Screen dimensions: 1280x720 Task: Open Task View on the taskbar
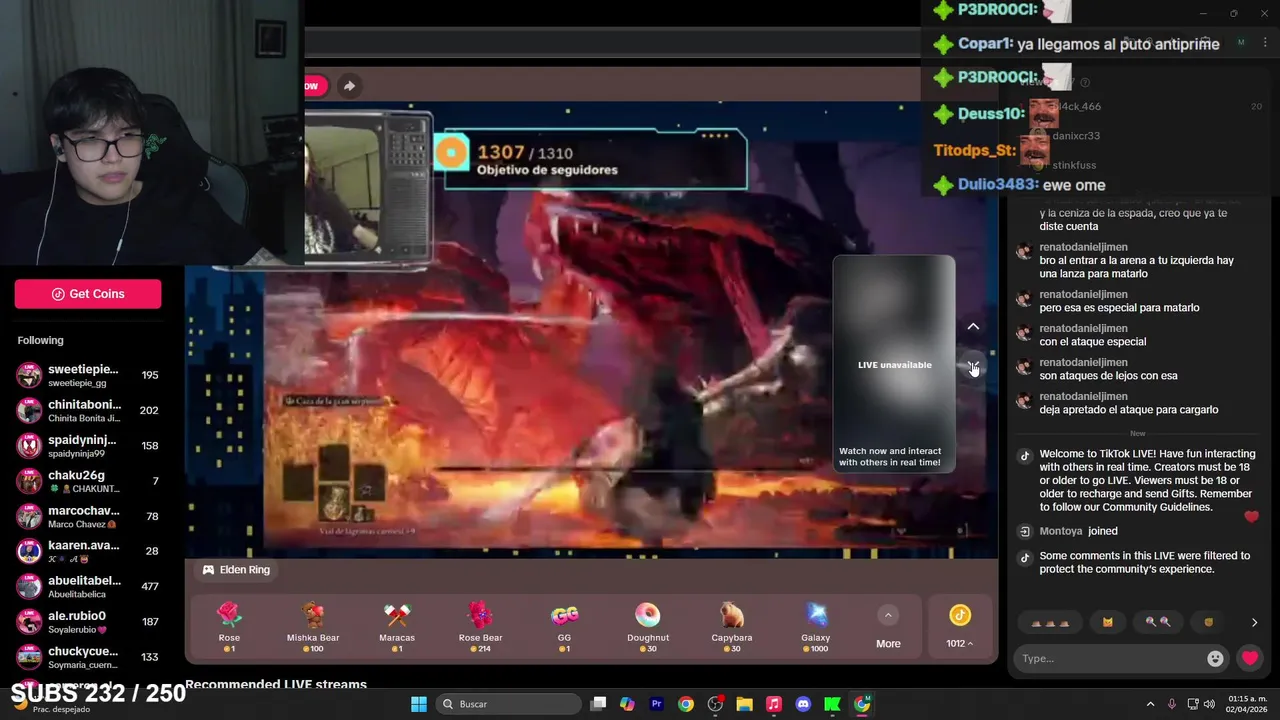[x=598, y=704]
